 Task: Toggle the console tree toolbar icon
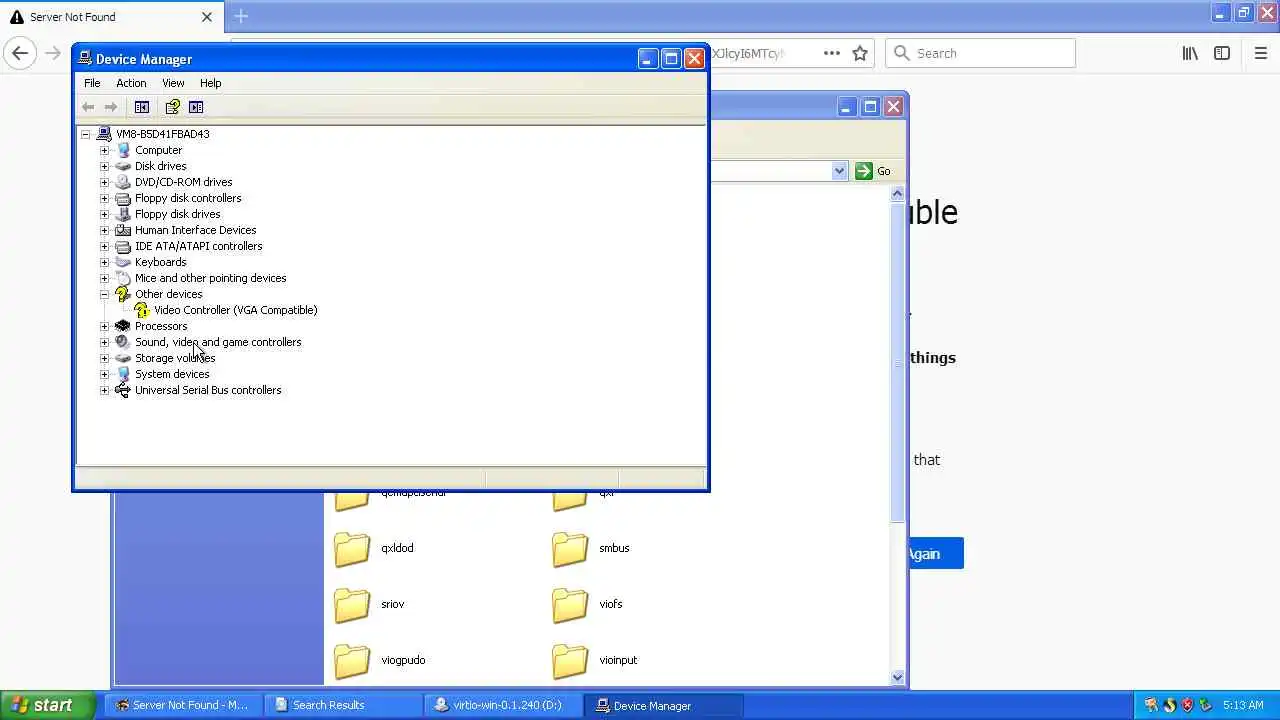coord(142,107)
